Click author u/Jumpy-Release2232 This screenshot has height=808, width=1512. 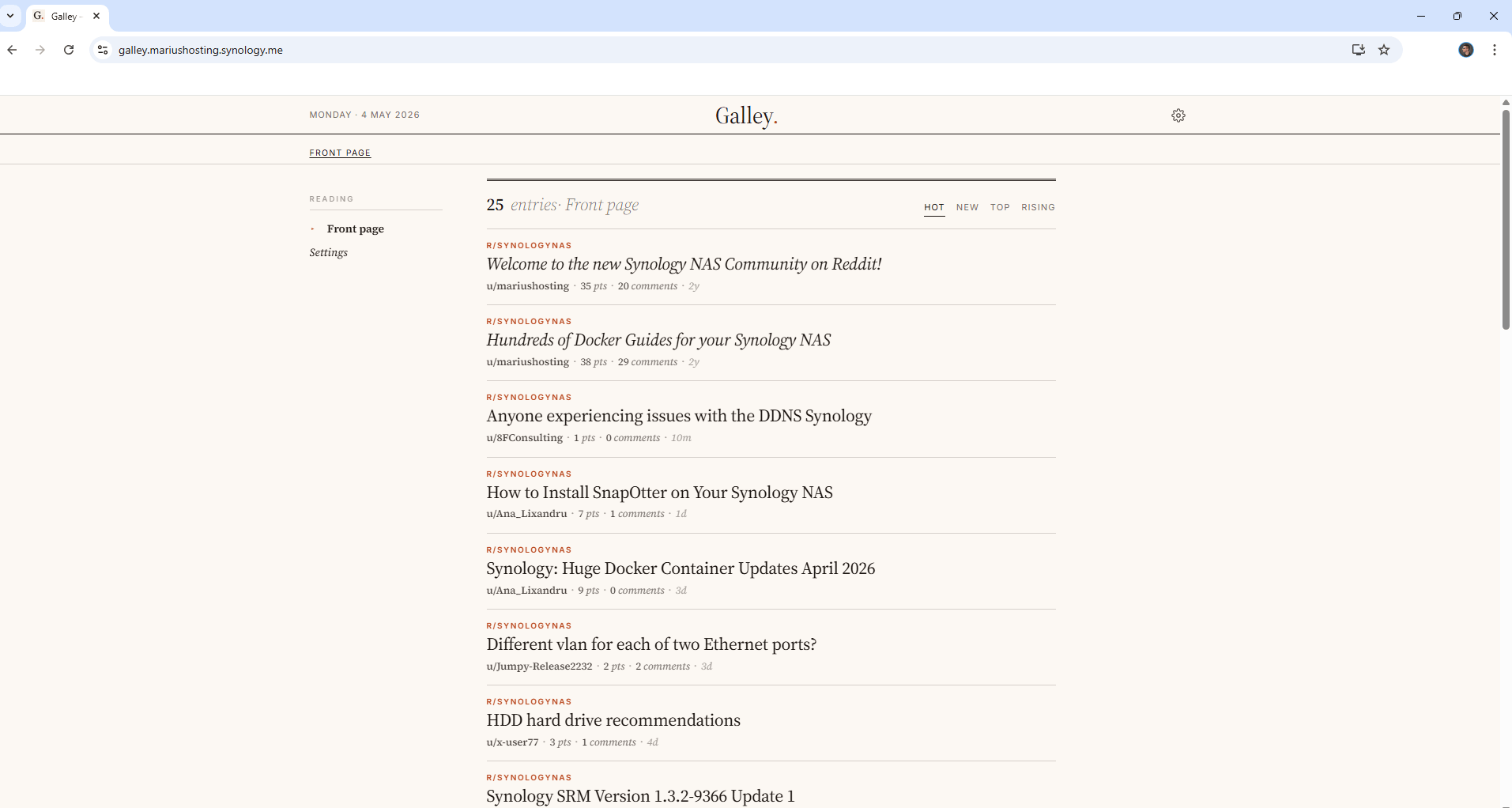pyautogui.click(x=539, y=666)
